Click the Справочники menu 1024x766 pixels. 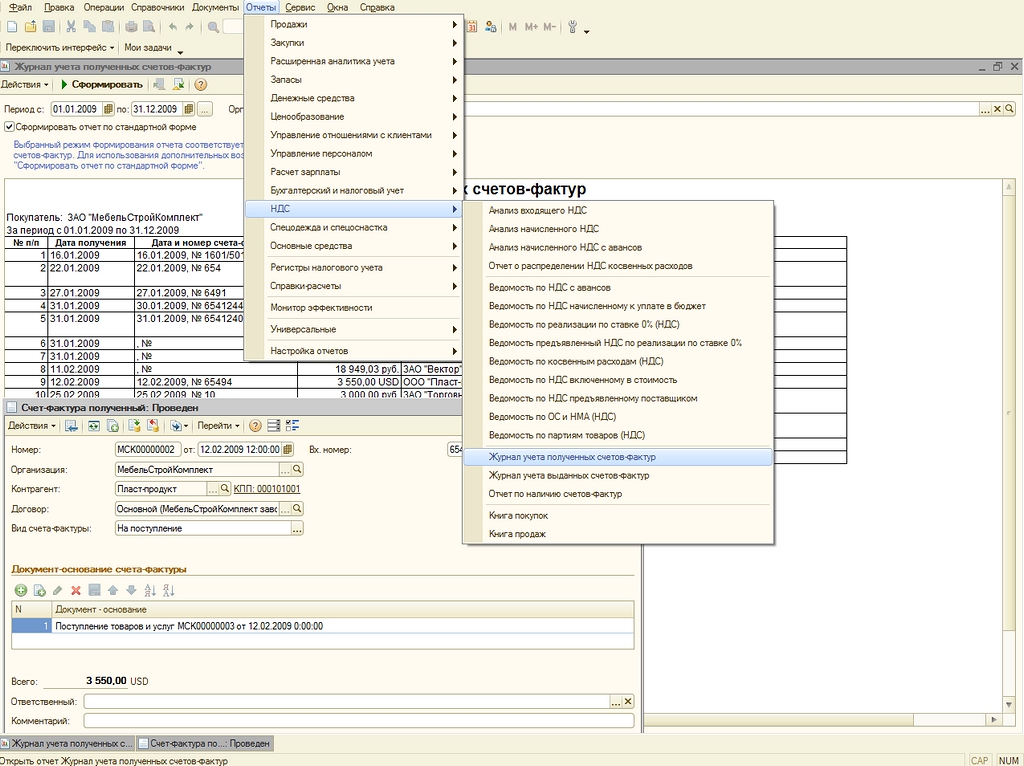(x=157, y=7)
